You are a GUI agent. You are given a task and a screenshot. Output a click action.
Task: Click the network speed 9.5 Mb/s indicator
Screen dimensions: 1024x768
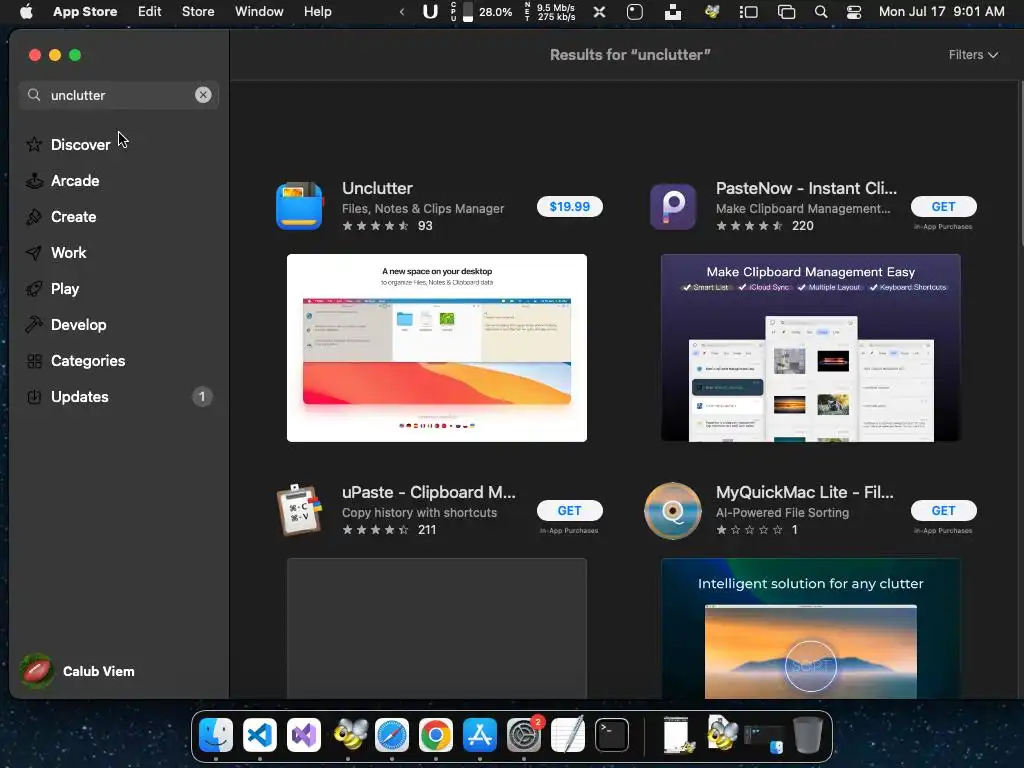(550, 12)
